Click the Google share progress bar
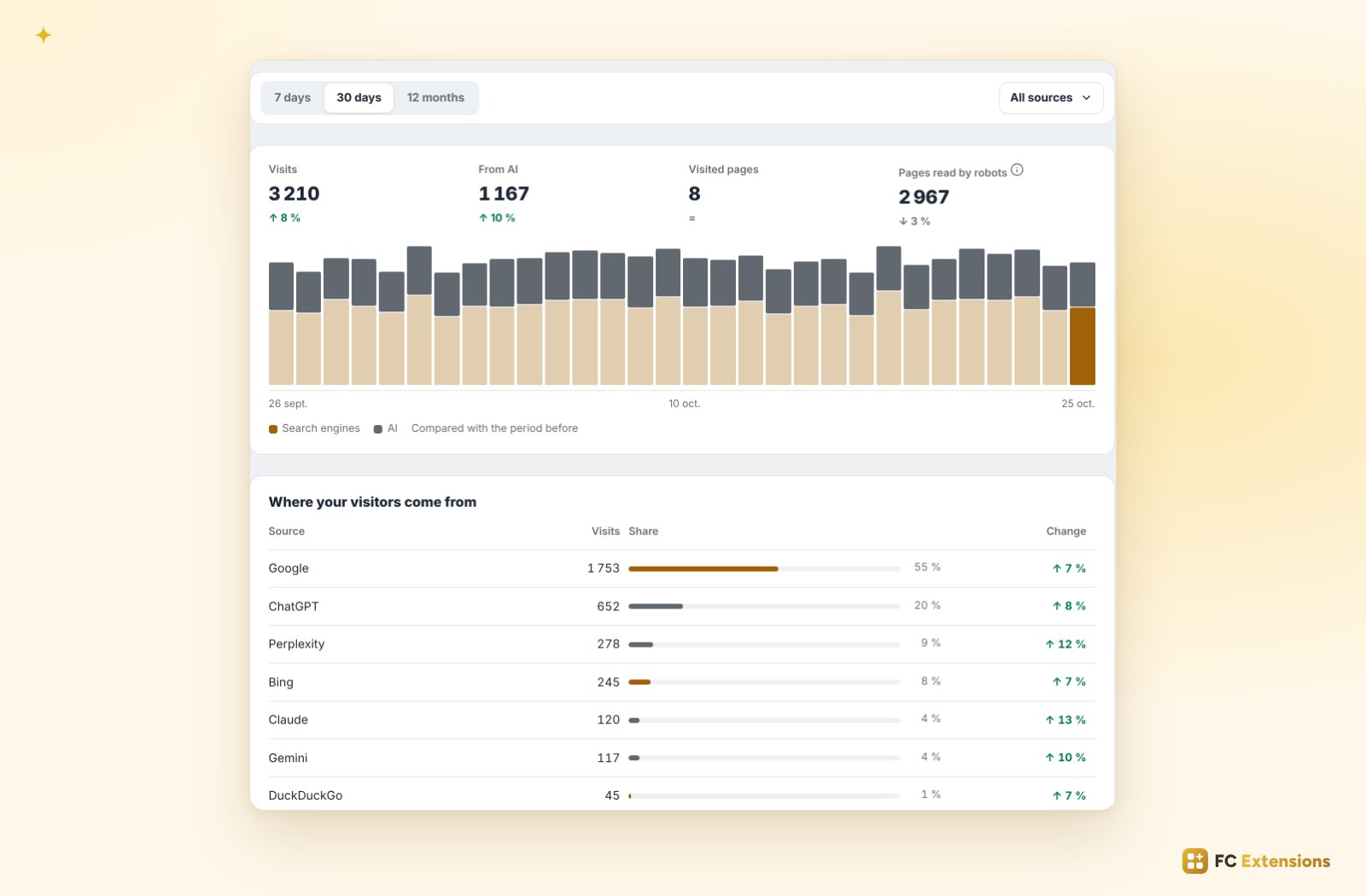The image size is (1366, 896). pyautogui.click(x=764, y=568)
